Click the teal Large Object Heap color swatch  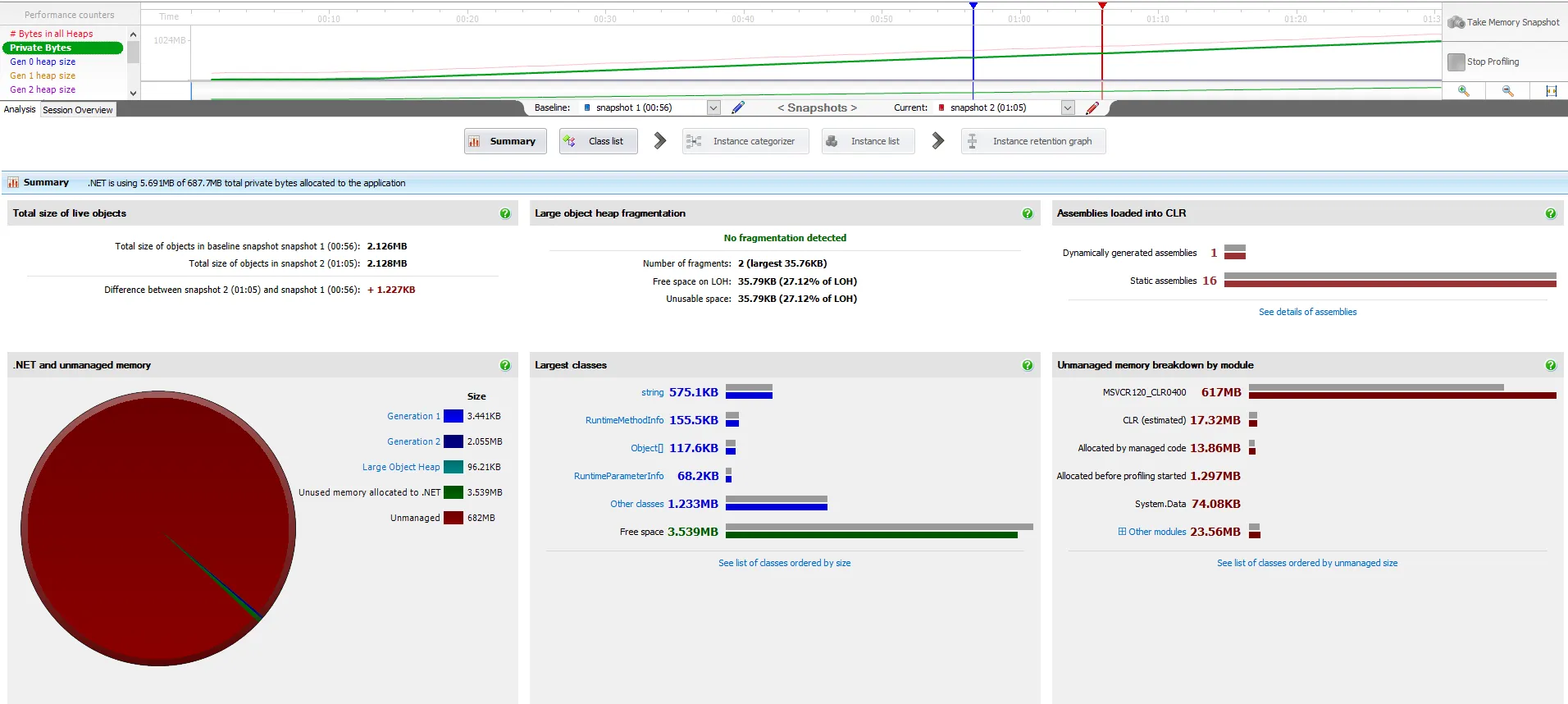click(454, 467)
